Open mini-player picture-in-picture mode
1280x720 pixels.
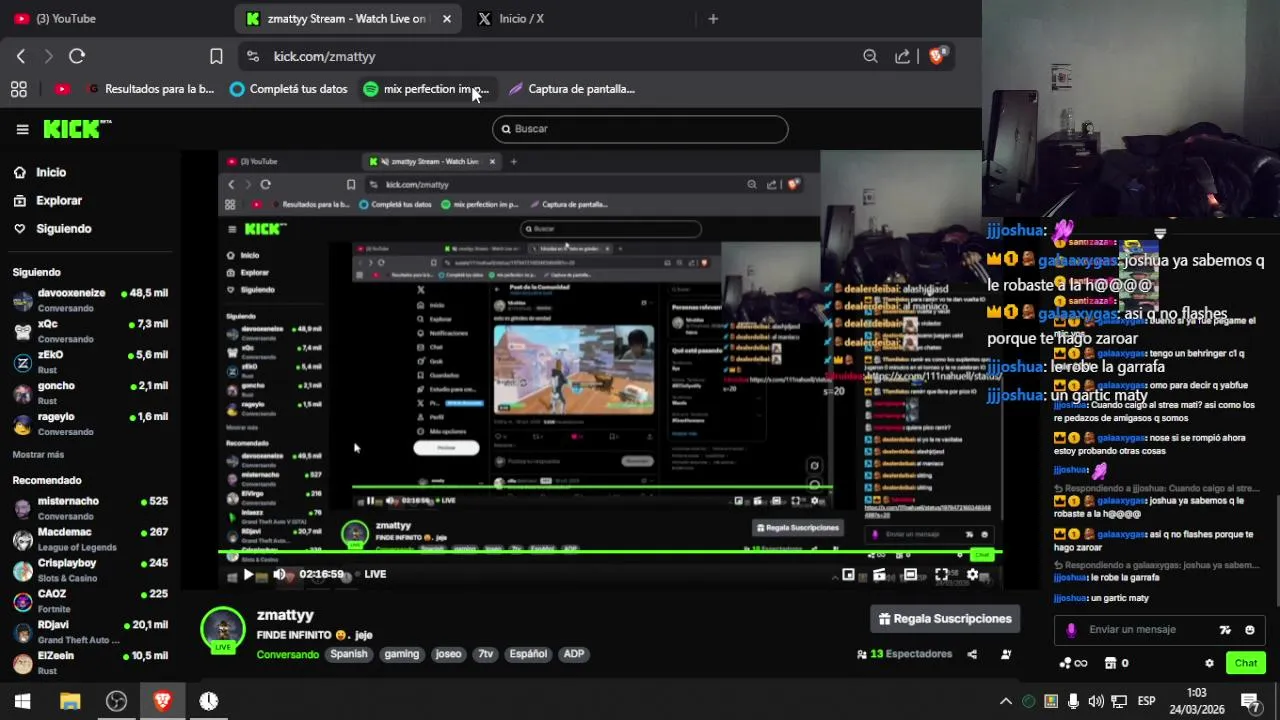(848, 574)
